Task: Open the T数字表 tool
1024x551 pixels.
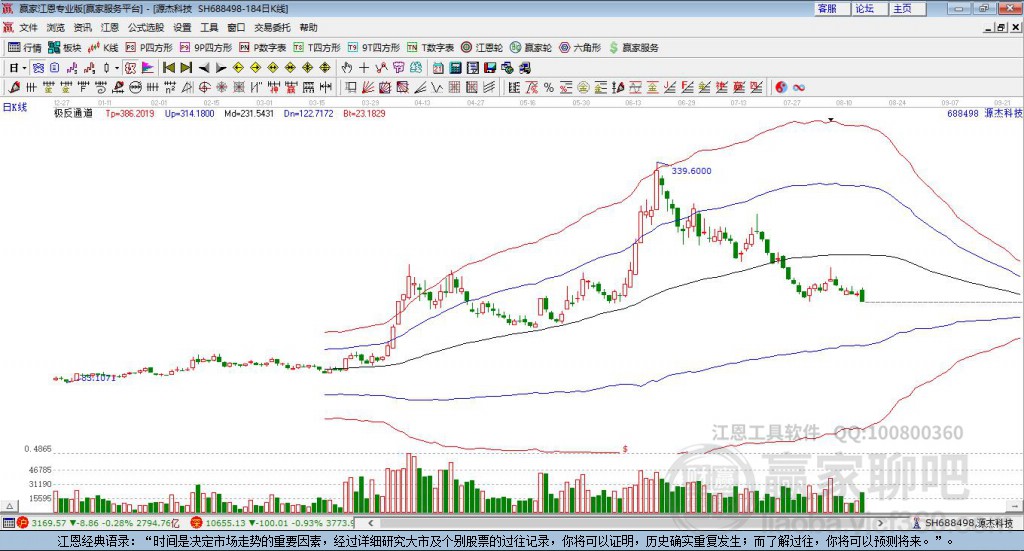Action: coord(430,47)
